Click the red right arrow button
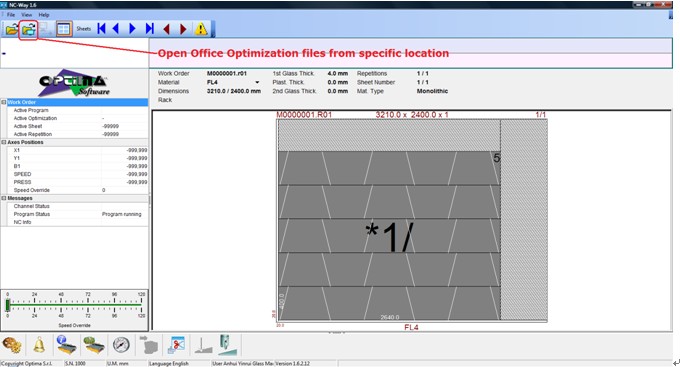Image resolution: width=680 pixels, height=367 pixels. (183, 29)
